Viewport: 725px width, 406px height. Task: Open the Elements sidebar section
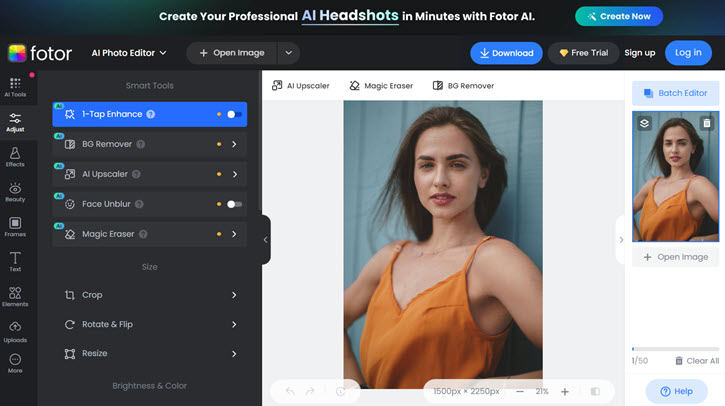click(15, 297)
